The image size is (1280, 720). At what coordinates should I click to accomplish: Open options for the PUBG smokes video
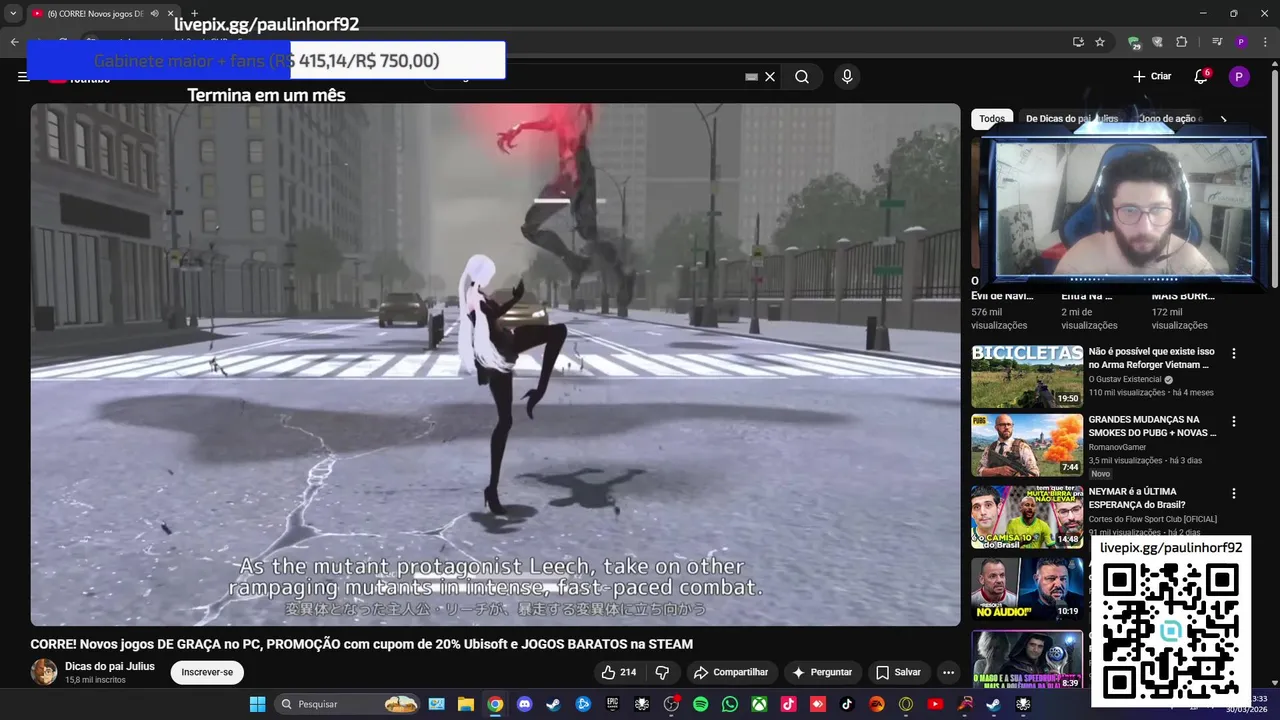[1234, 421]
